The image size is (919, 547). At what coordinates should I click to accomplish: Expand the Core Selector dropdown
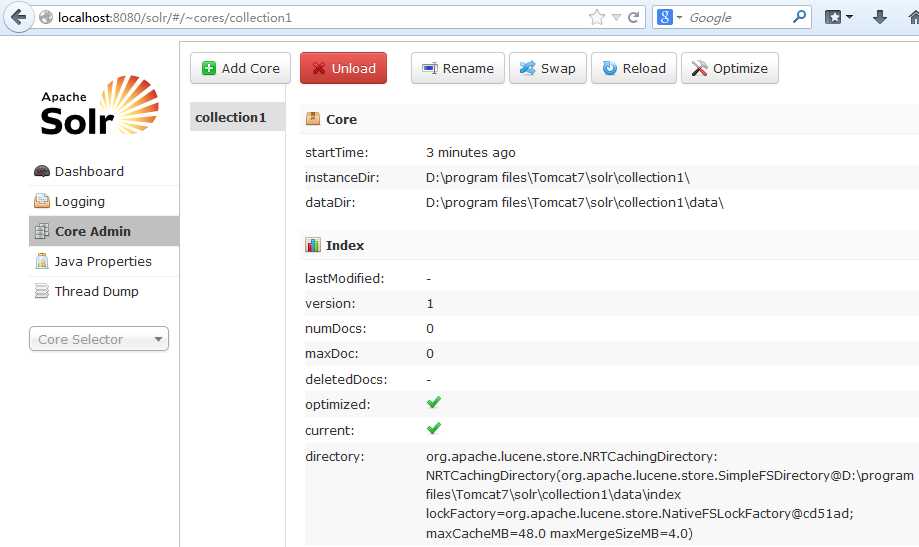coord(99,339)
